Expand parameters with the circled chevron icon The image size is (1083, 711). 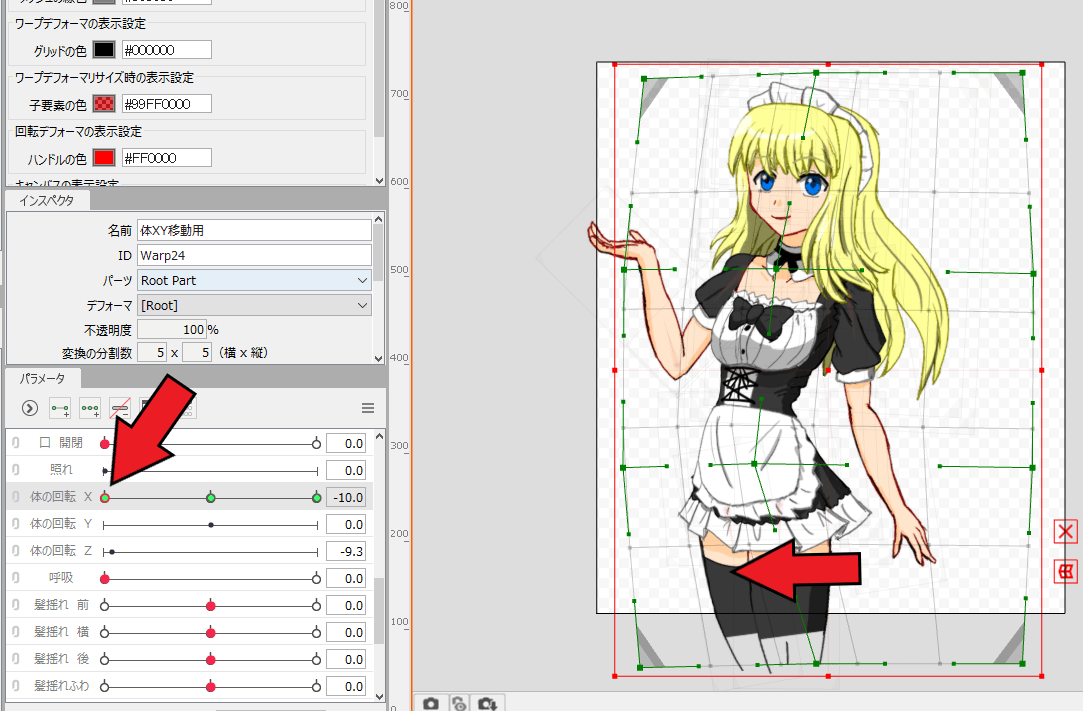28,408
